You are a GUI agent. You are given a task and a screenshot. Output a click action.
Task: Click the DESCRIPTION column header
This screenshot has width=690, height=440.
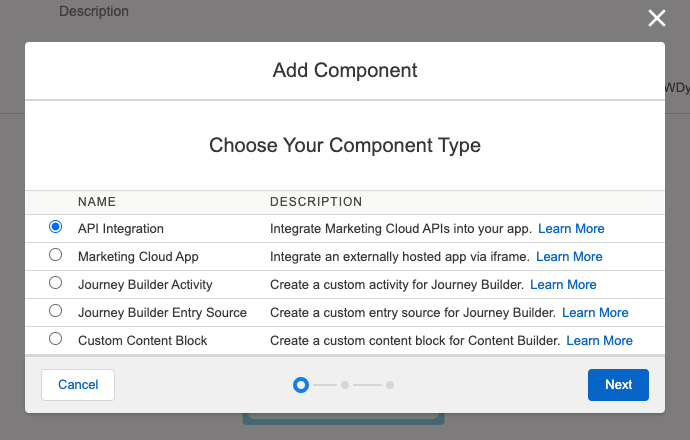click(316, 202)
